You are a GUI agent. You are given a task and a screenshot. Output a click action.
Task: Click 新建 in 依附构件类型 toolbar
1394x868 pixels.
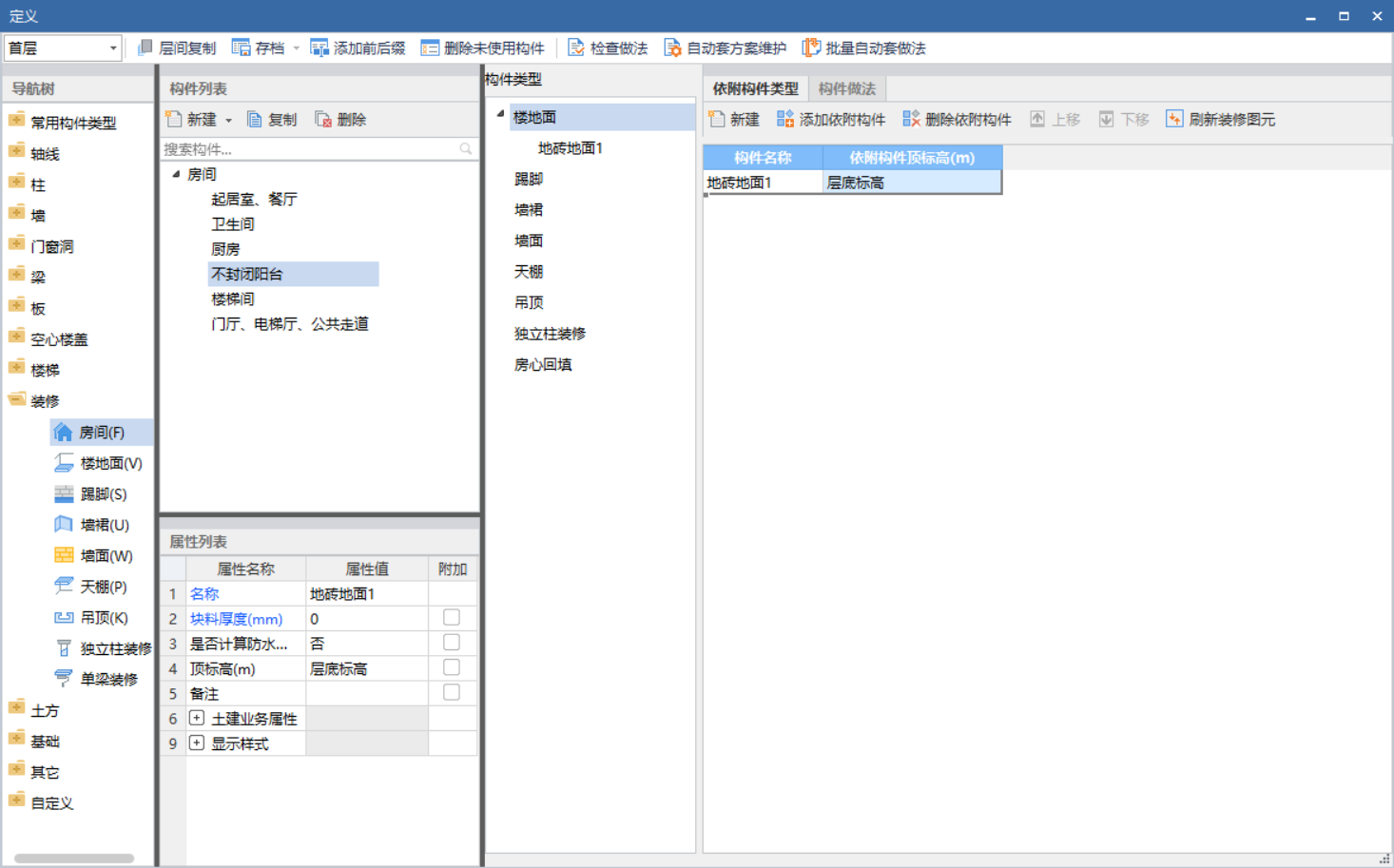pyautogui.click(x=734, y=119)
